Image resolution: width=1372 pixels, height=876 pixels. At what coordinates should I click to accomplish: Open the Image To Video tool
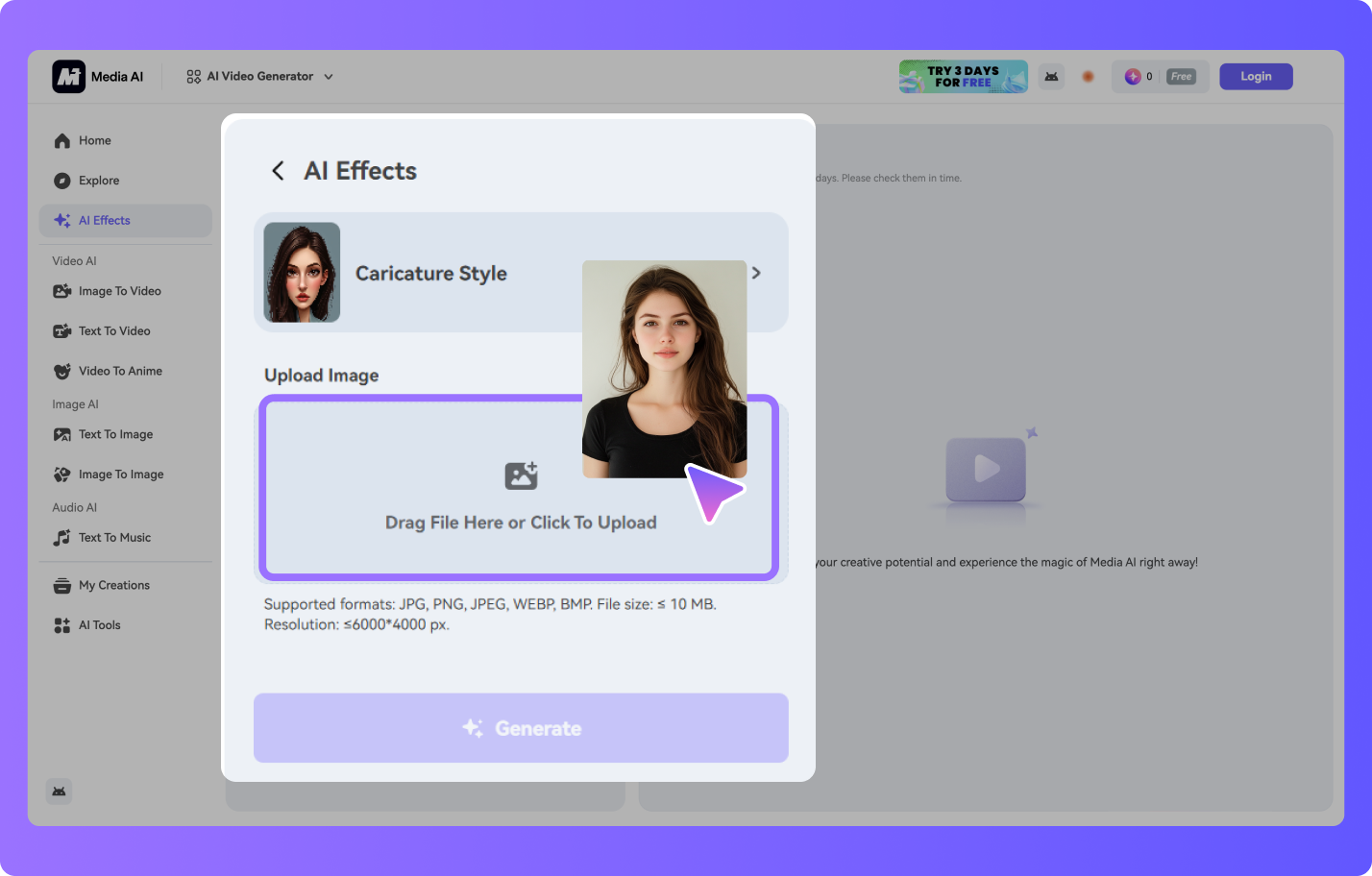pyautogui.click(x=119, y=291)
